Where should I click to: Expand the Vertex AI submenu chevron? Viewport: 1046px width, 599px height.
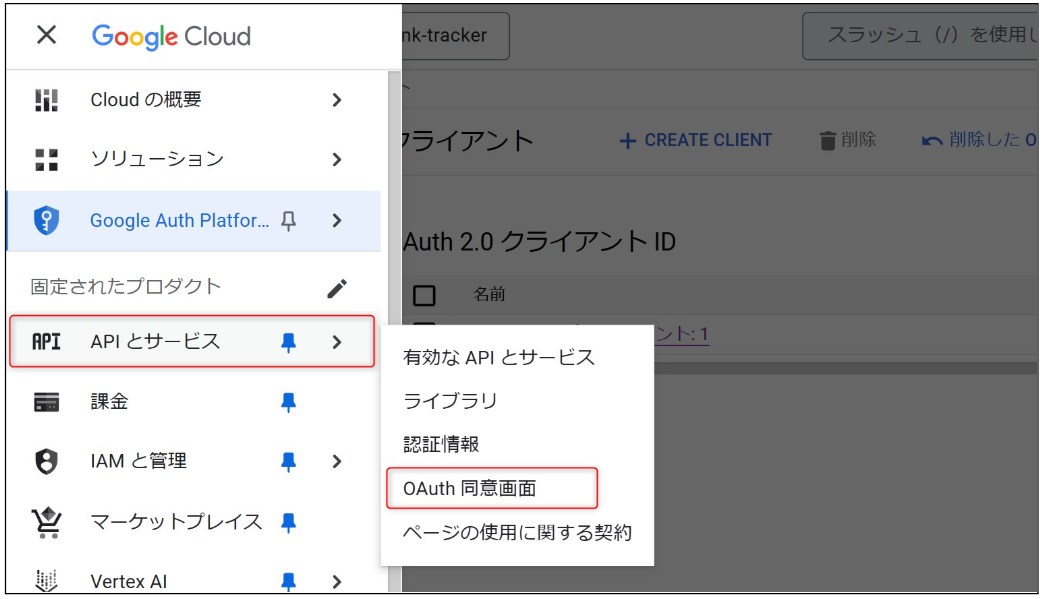point(337,582)
